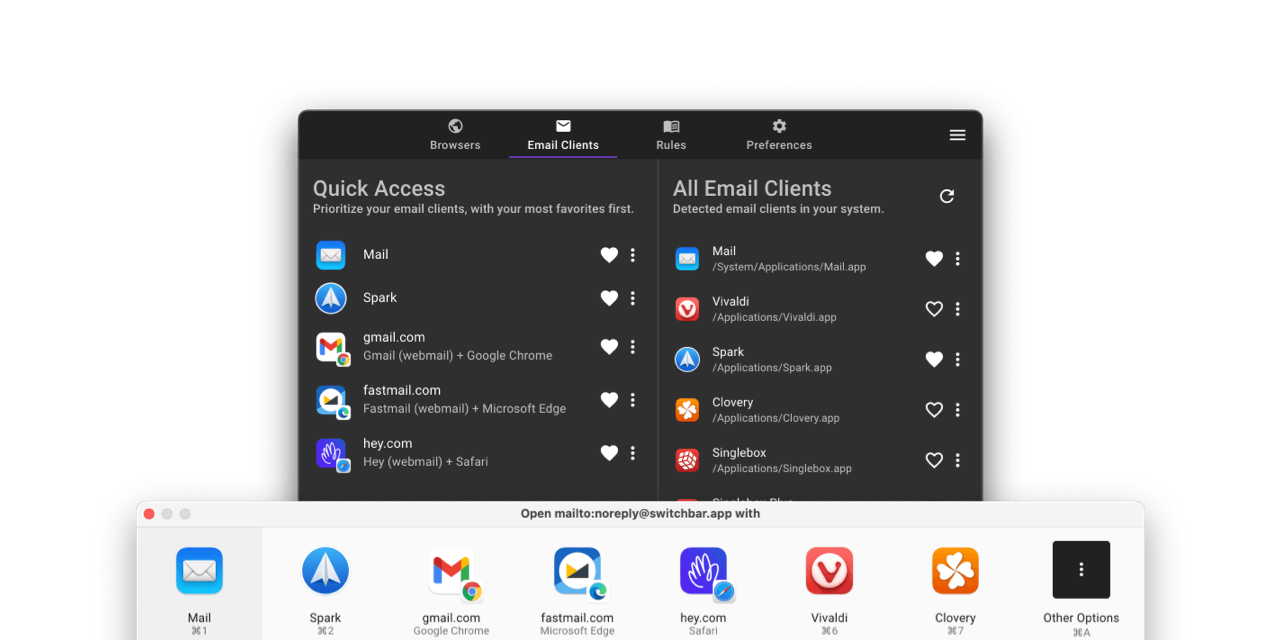Click the /Applications/Singlebox.app path text
The image size is (1280, 640).
pos(782,468)
